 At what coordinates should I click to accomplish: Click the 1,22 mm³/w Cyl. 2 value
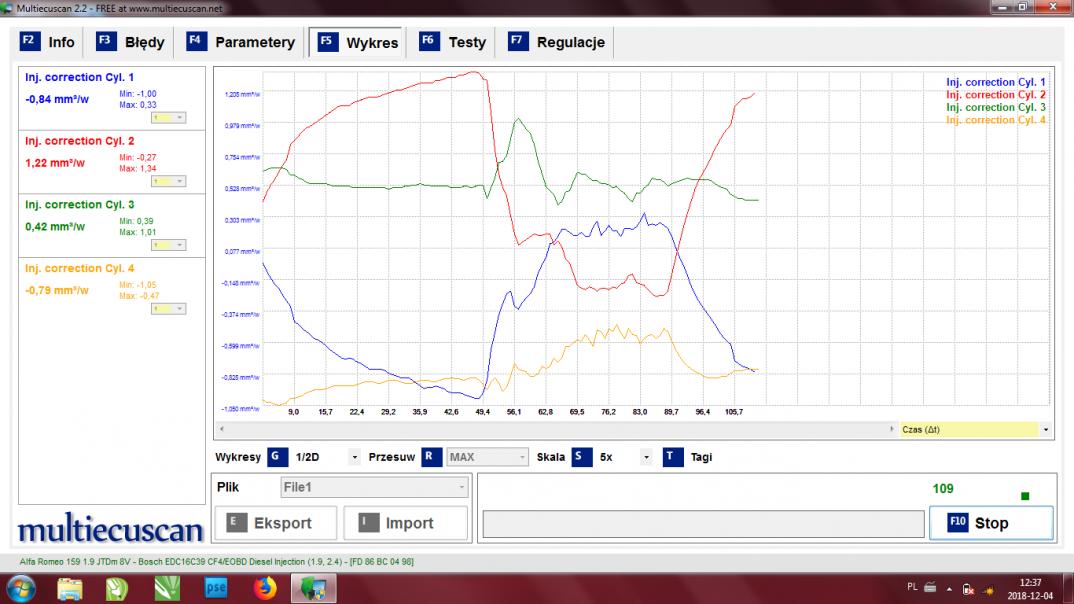click(x=55, y=163)
